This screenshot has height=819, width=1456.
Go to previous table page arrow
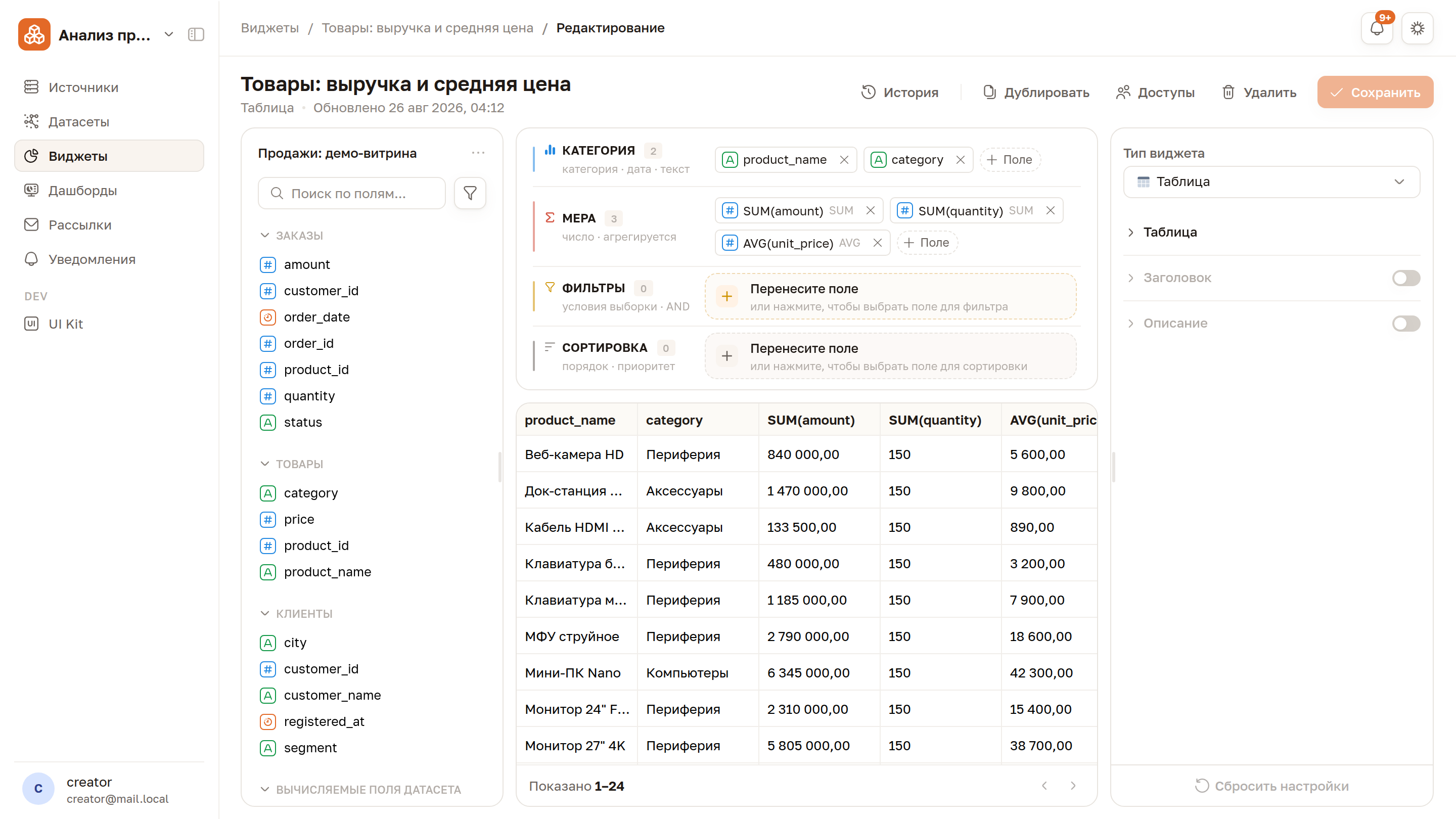click(1044, 786)
